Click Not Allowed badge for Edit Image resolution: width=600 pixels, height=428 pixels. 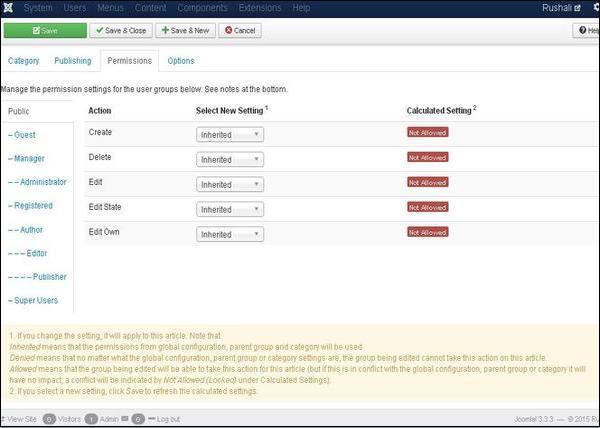coord(427,182)
